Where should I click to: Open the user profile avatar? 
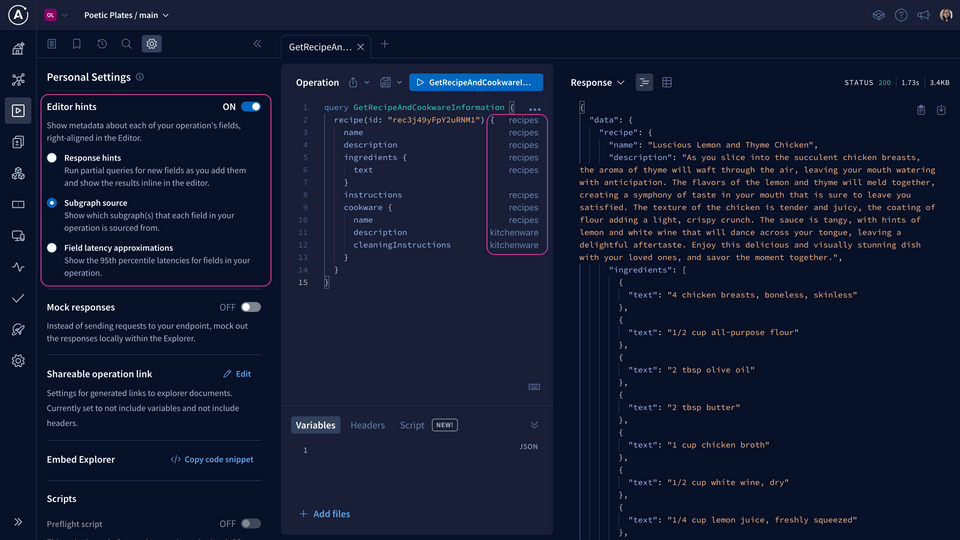pos(947,15)
